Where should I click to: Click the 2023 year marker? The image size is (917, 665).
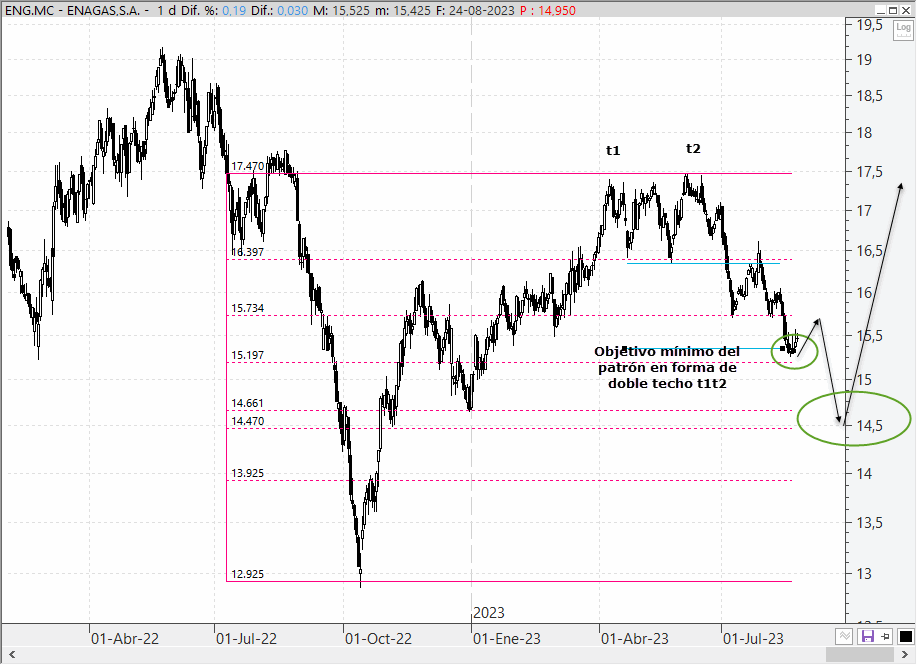(488, 613)
